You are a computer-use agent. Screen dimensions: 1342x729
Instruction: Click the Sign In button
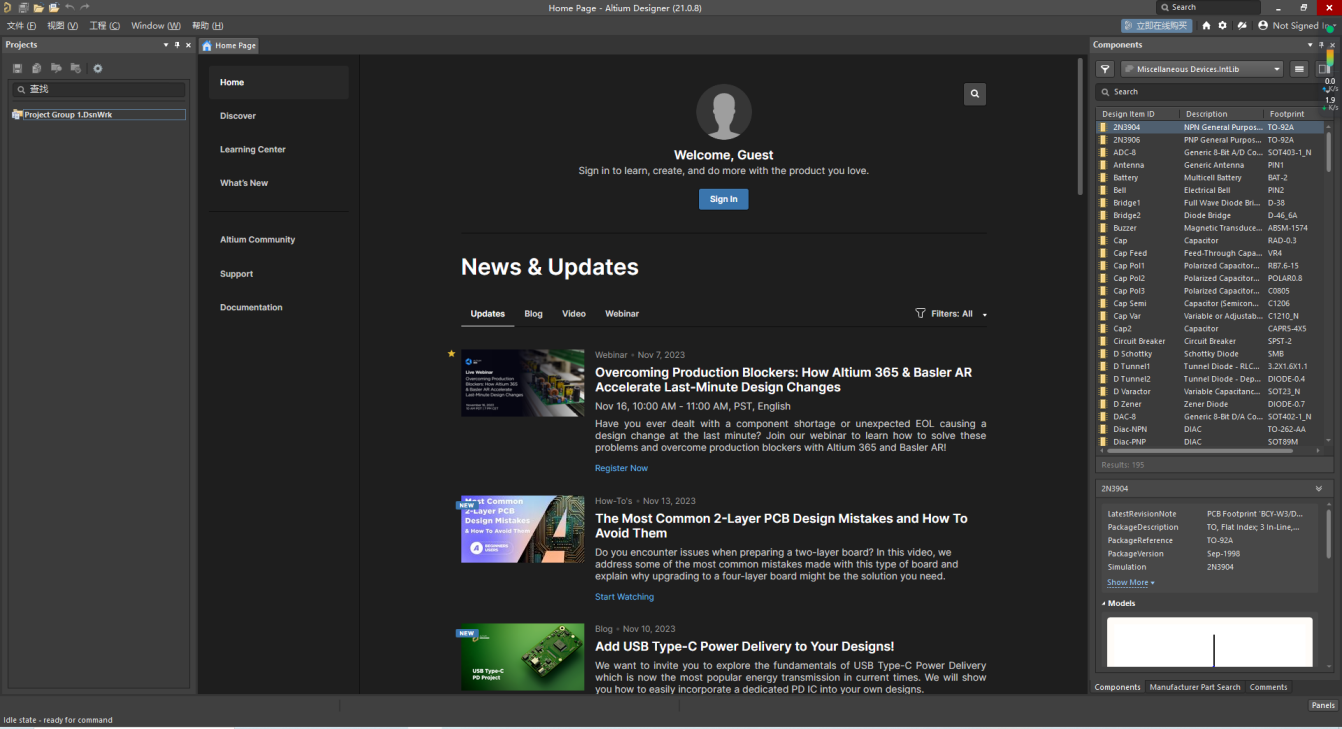click(723, 199)
